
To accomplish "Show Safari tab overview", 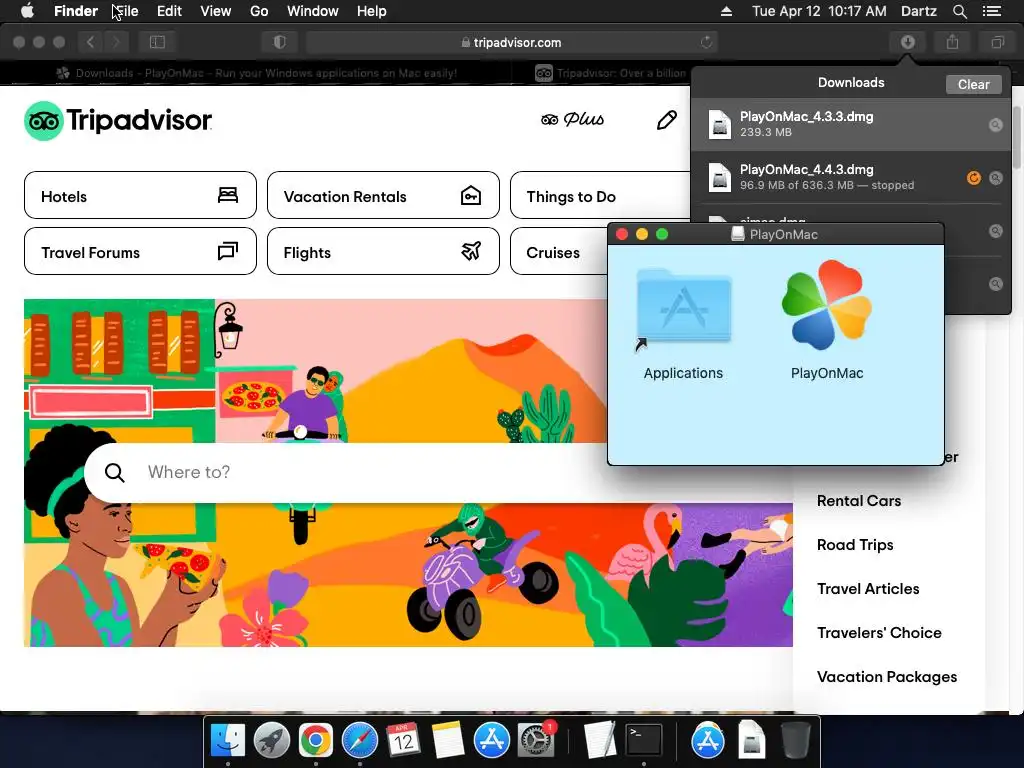I will coord(997,42).
